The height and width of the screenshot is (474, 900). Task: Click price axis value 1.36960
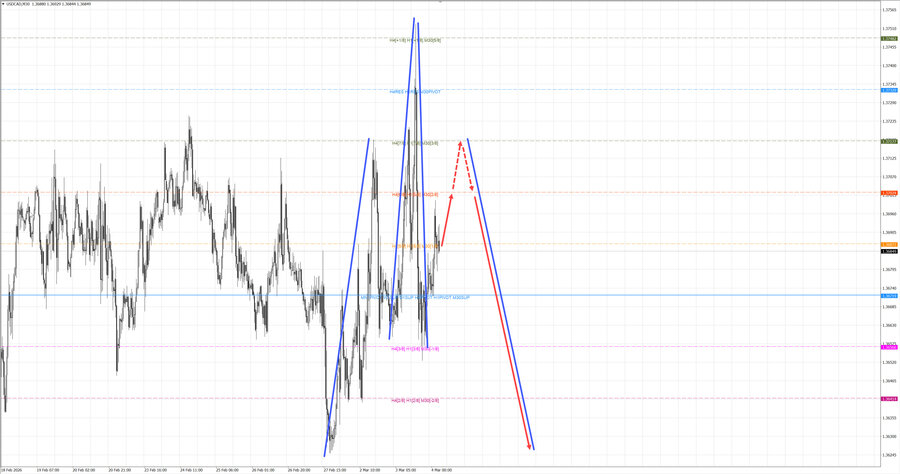(x=890, y=214)
